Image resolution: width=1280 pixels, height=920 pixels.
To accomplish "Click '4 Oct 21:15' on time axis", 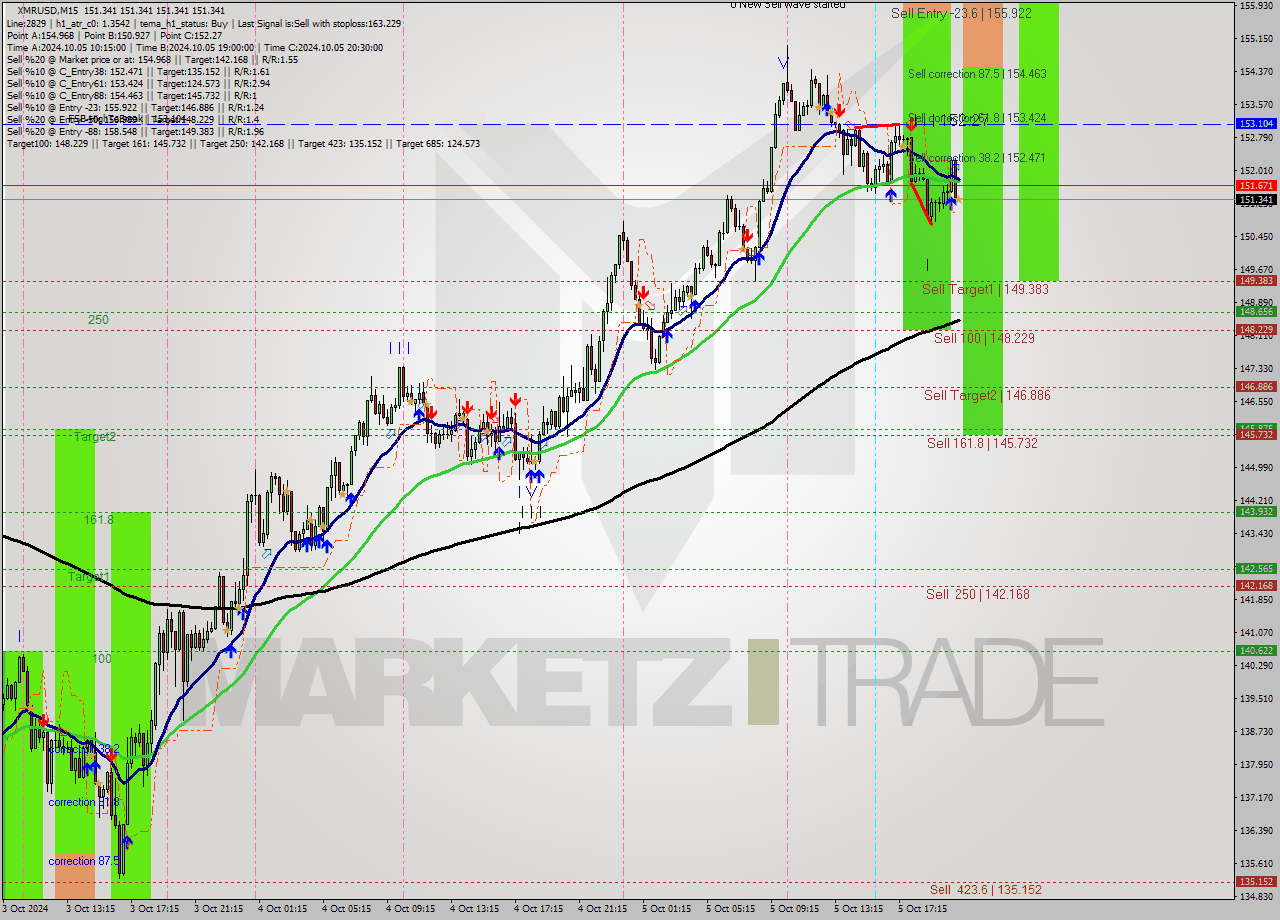I will [x=603, y=909].
